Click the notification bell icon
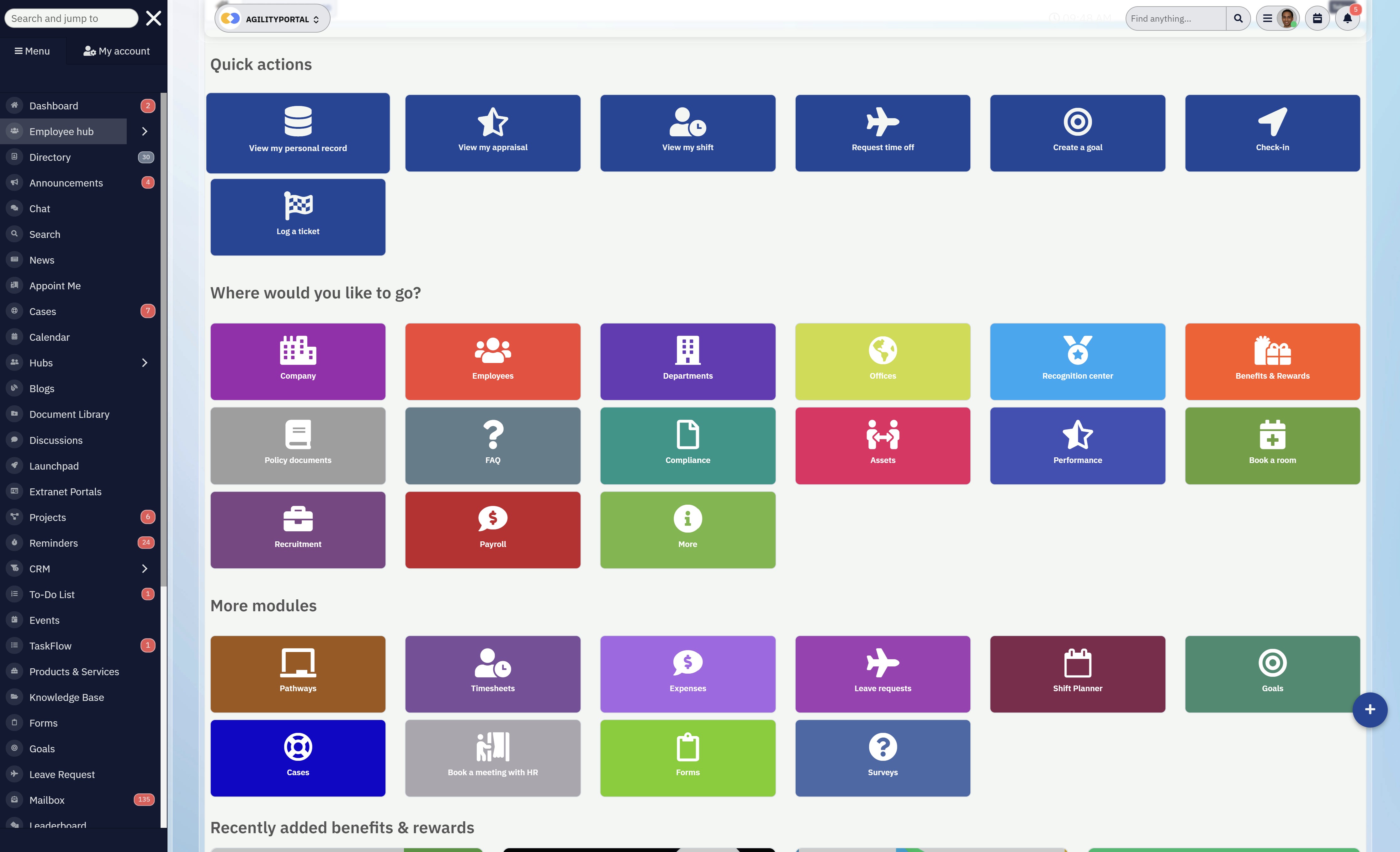1400x852 pixels. pyautogui.click(x=1347, y=18)
